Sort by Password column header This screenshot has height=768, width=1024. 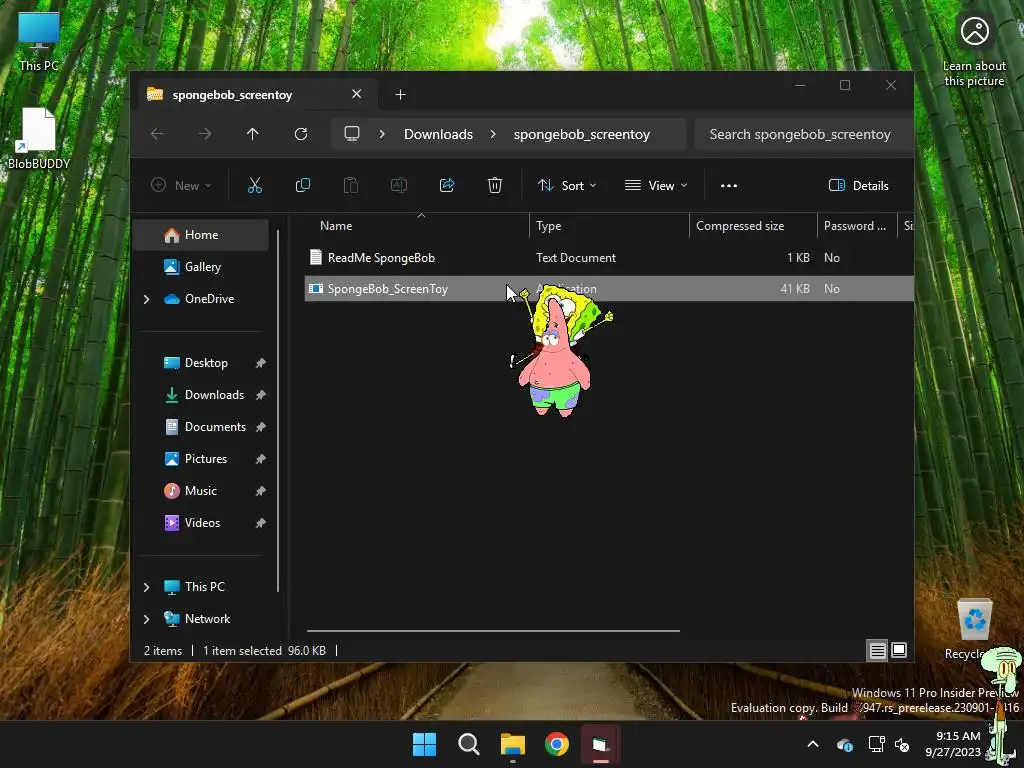point(857,226)
